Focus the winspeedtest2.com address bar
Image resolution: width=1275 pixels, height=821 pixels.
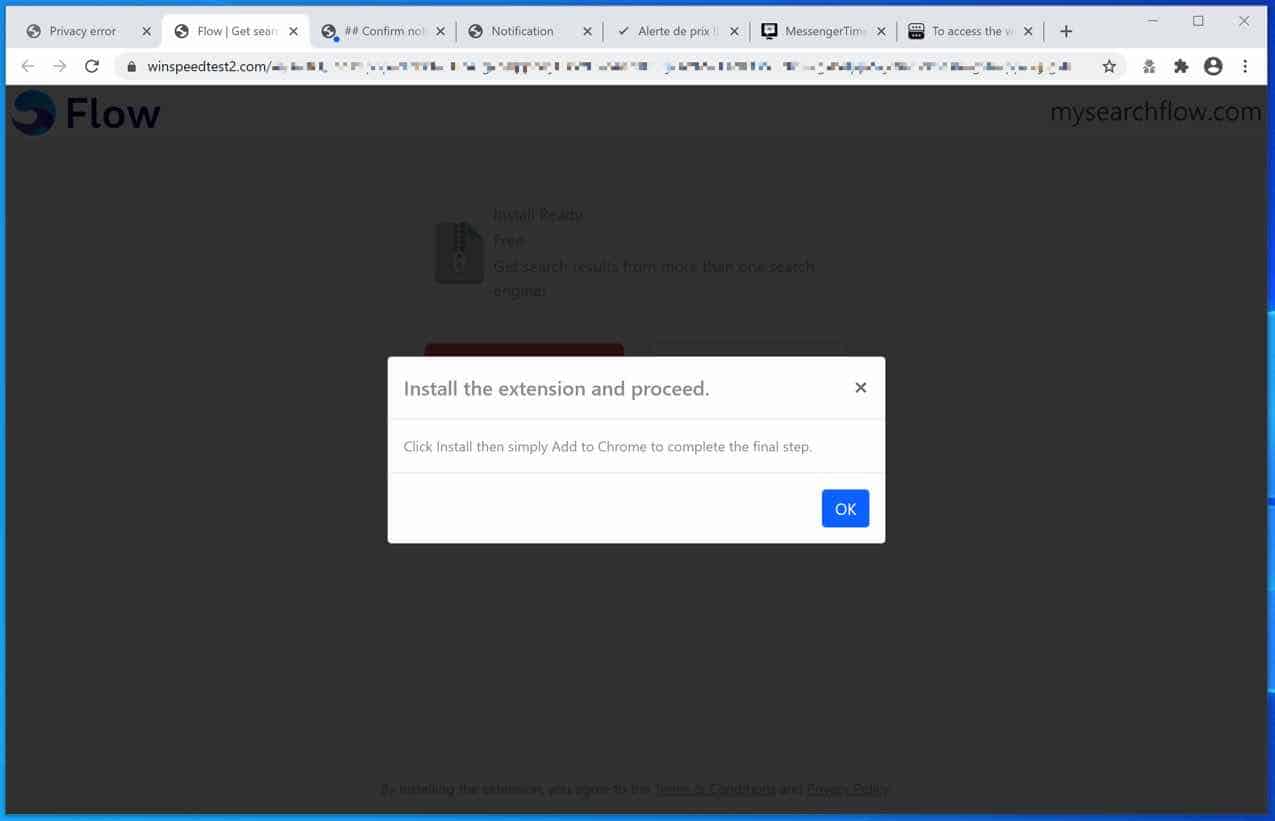[620, 66]
